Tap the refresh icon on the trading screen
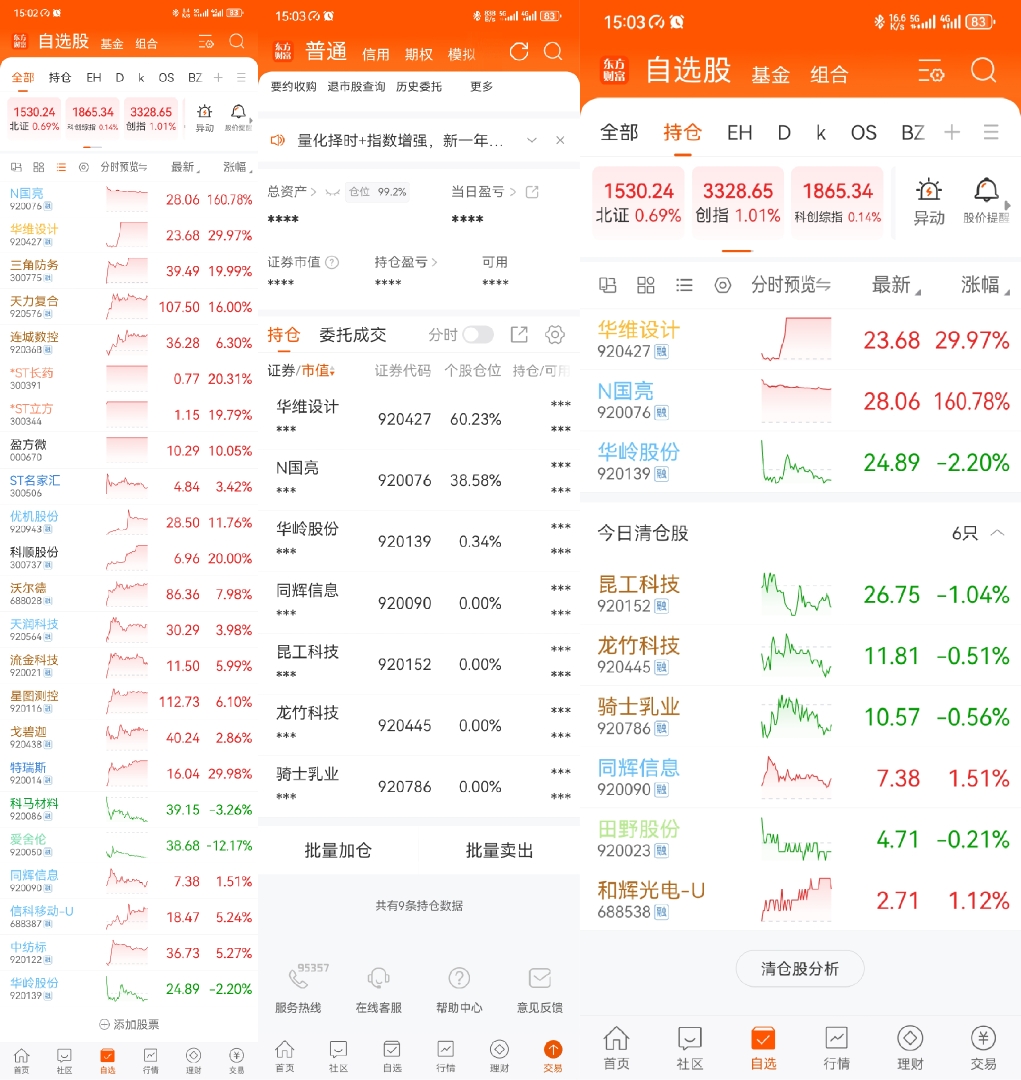1021x1080 pixels. (x=519, y=52)
